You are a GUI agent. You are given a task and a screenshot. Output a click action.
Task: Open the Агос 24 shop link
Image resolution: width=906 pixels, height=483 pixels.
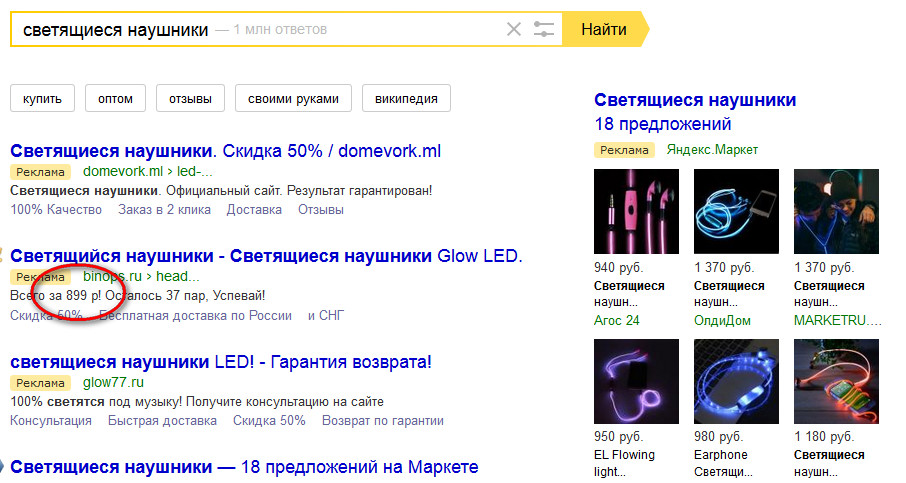tap(617, 321)
